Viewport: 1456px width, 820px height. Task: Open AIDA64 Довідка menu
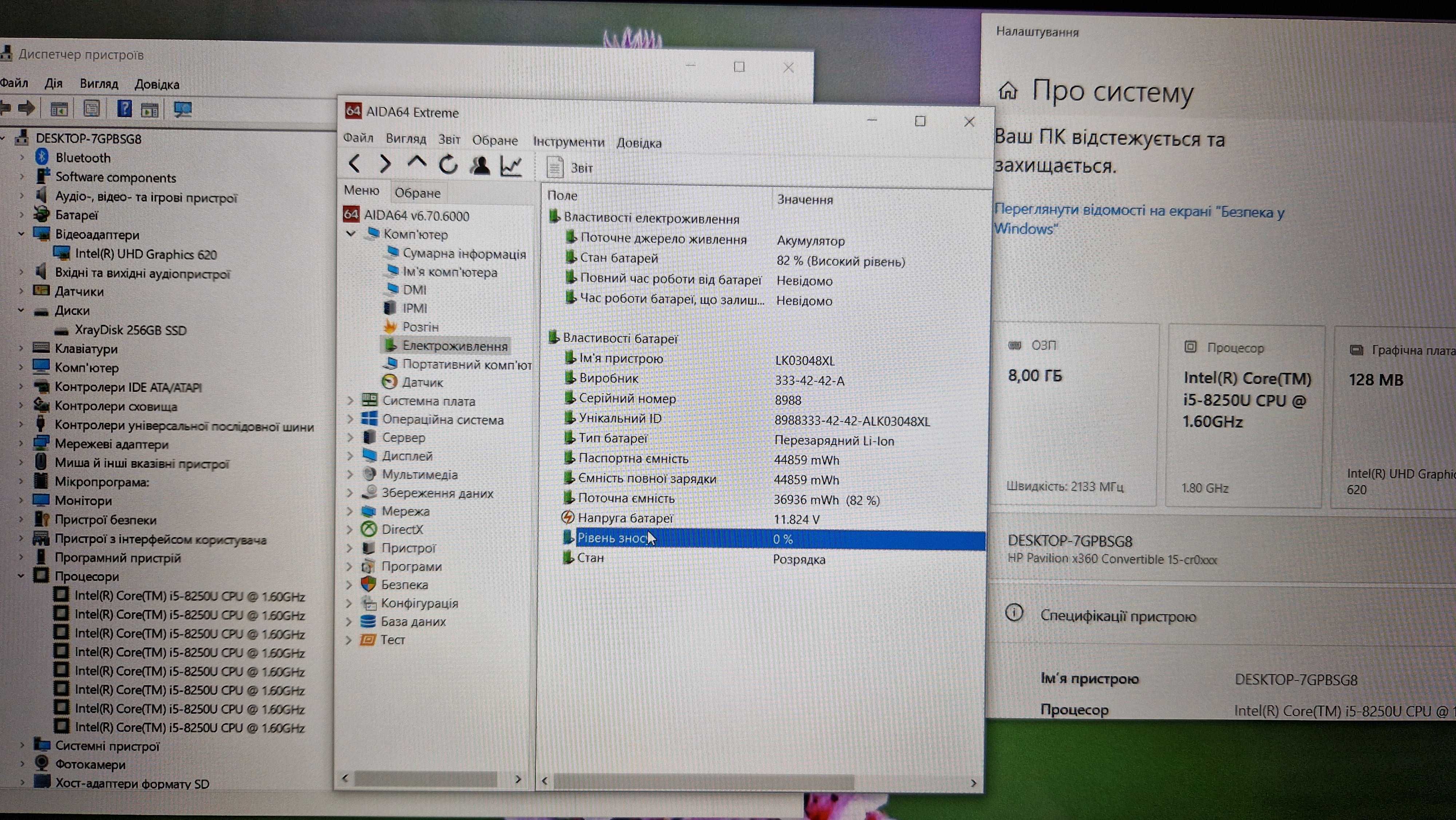click(x=639, y=142)
